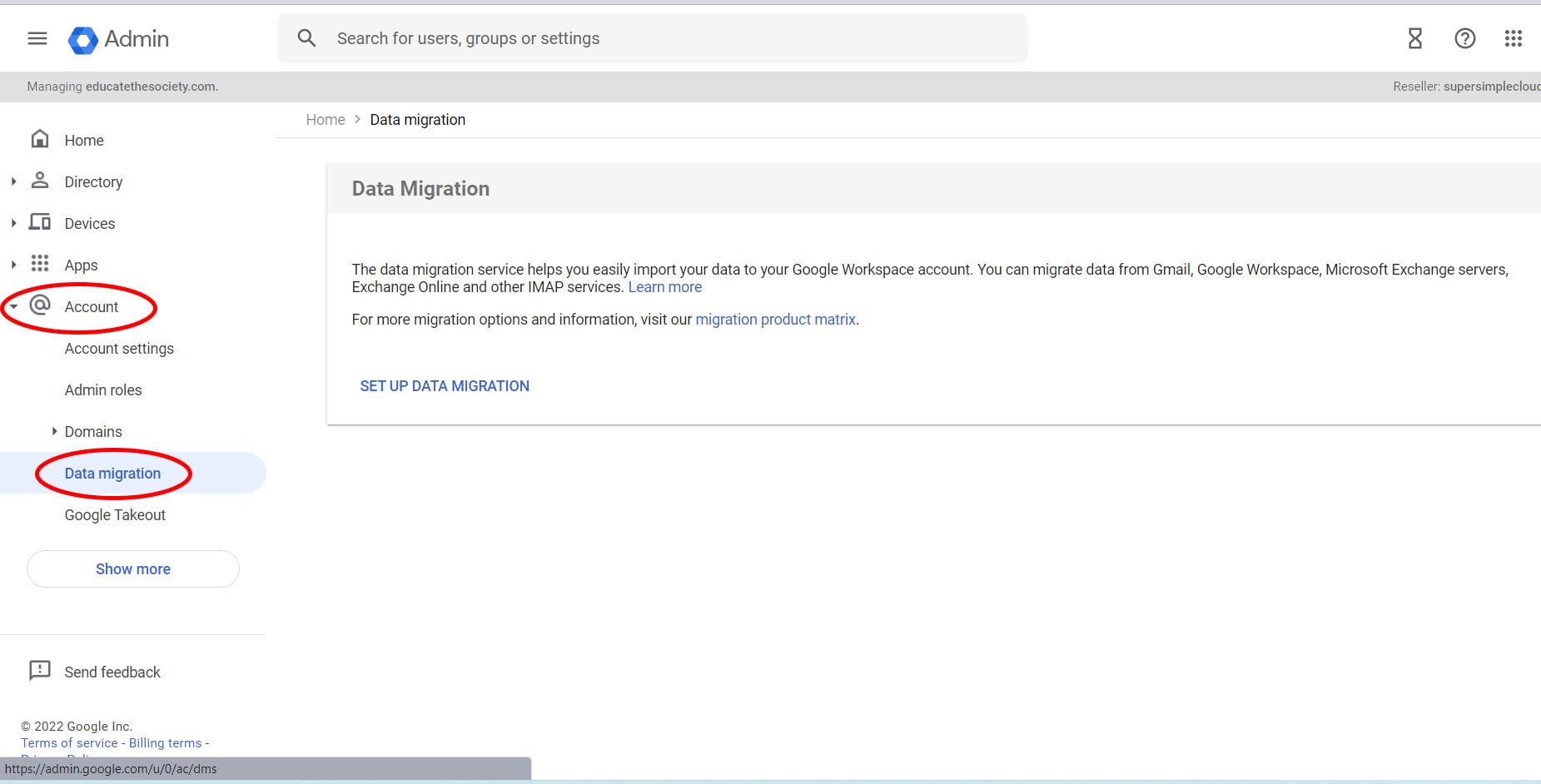Click the Show more button
Image resolution: width=1541 pixels, height=784 pixels.
[x=133, y=568]
